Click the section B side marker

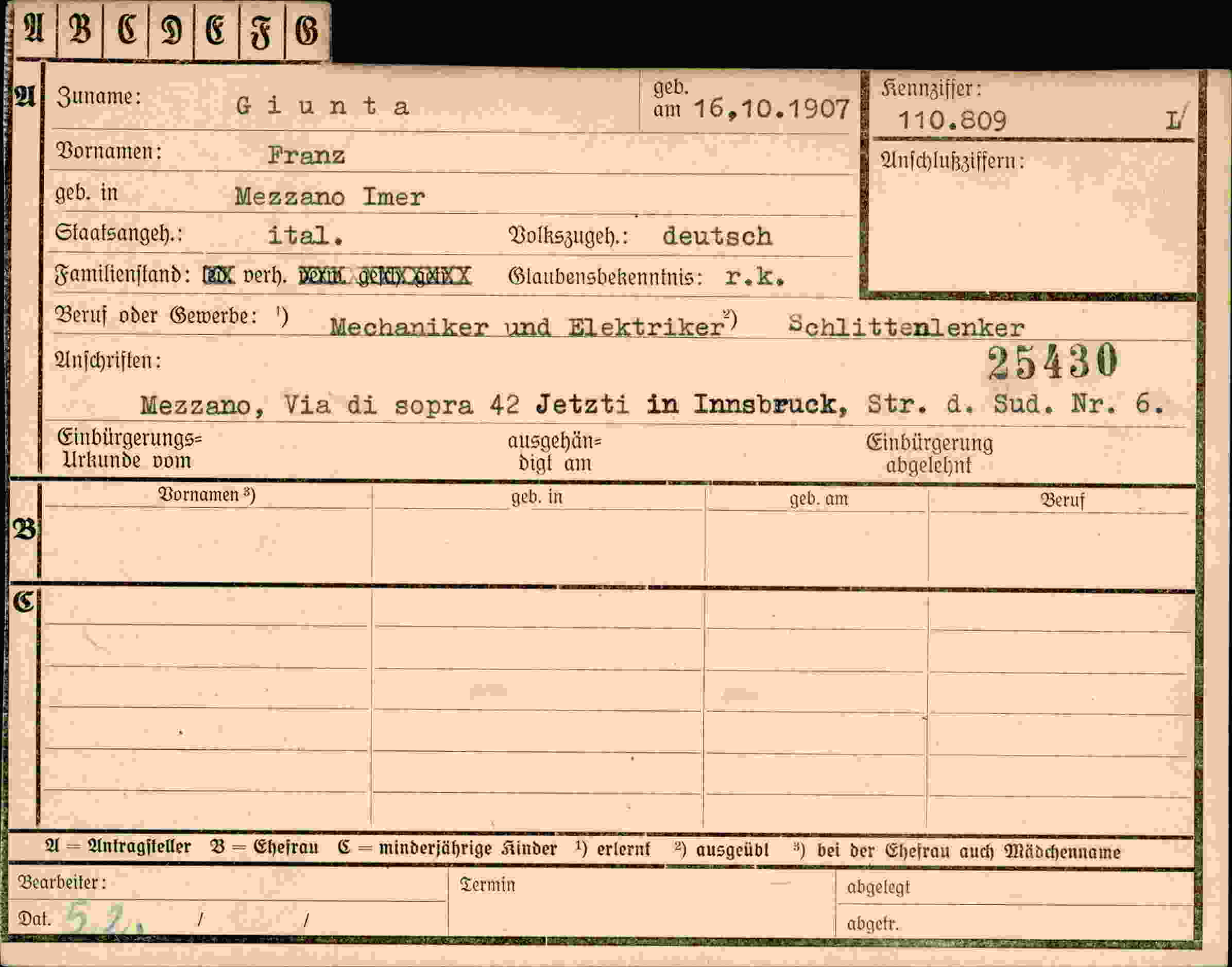tap(24, 529)
